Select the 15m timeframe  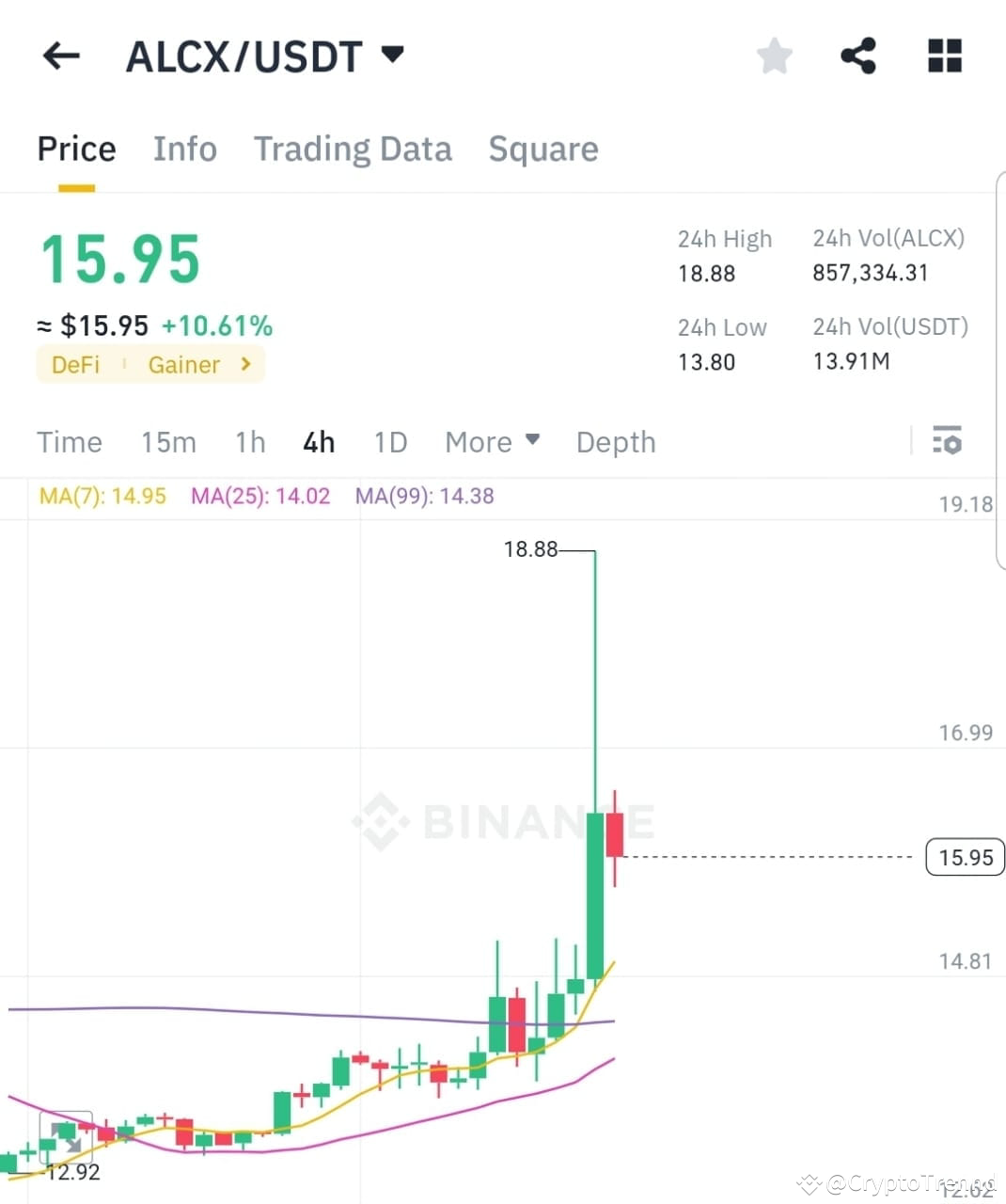[x=168, y=441]
